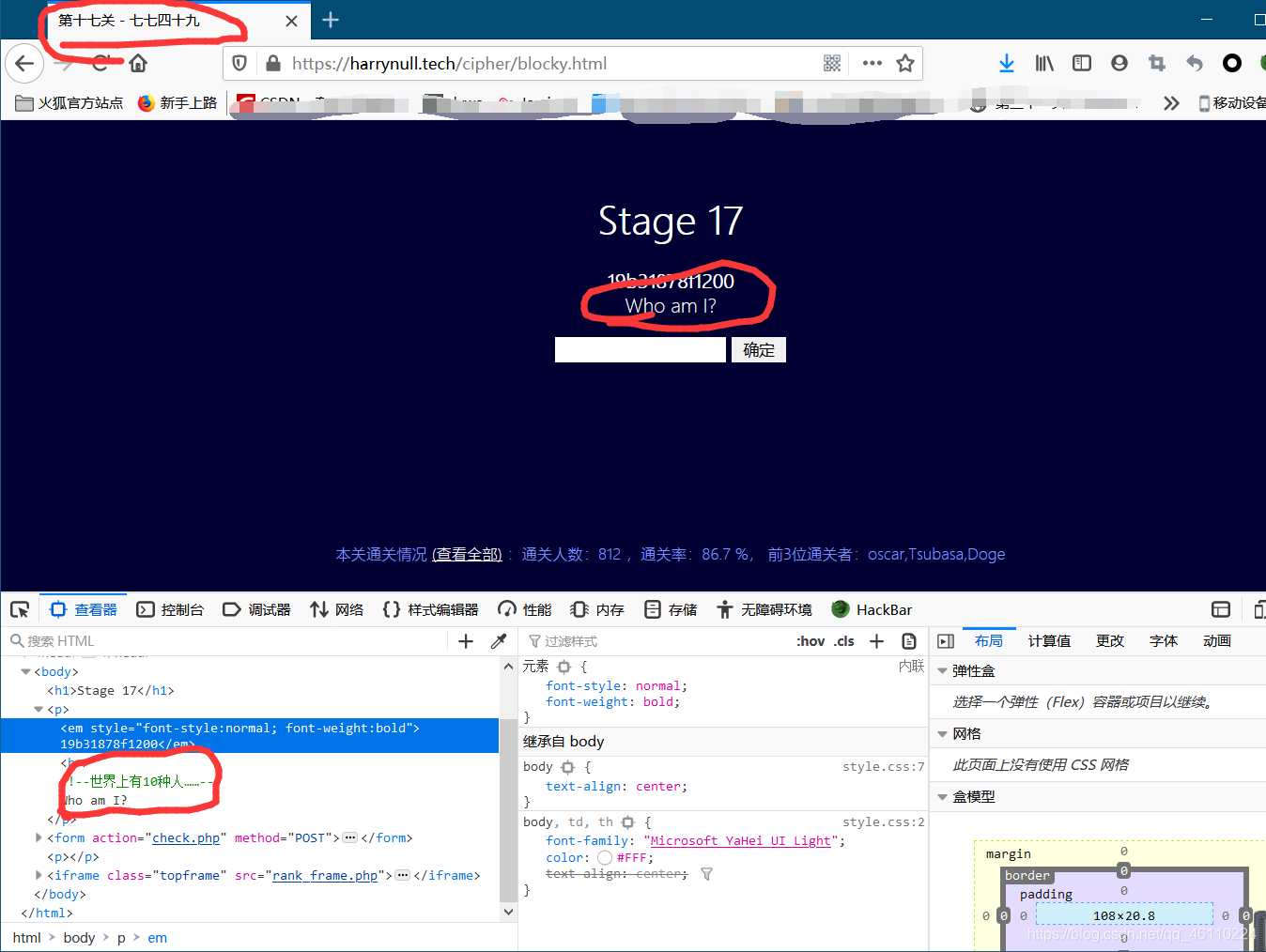Screen dimensions: 1266x952
Task: Open the Firefox account avatar
Action: 1119,63
